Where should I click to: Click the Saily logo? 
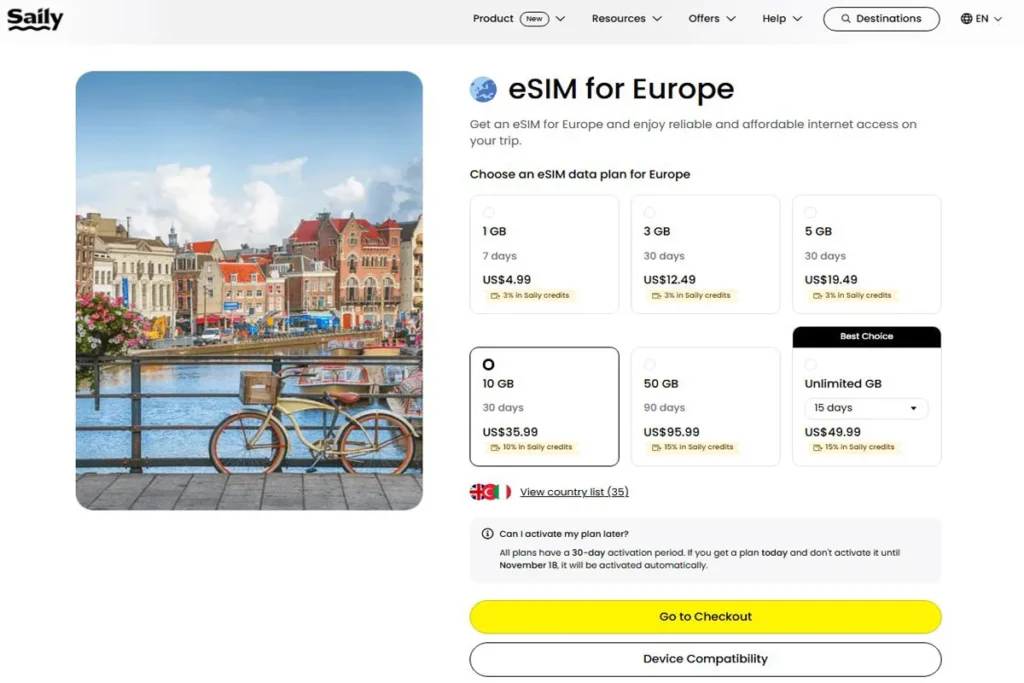(x=35, y=18)
